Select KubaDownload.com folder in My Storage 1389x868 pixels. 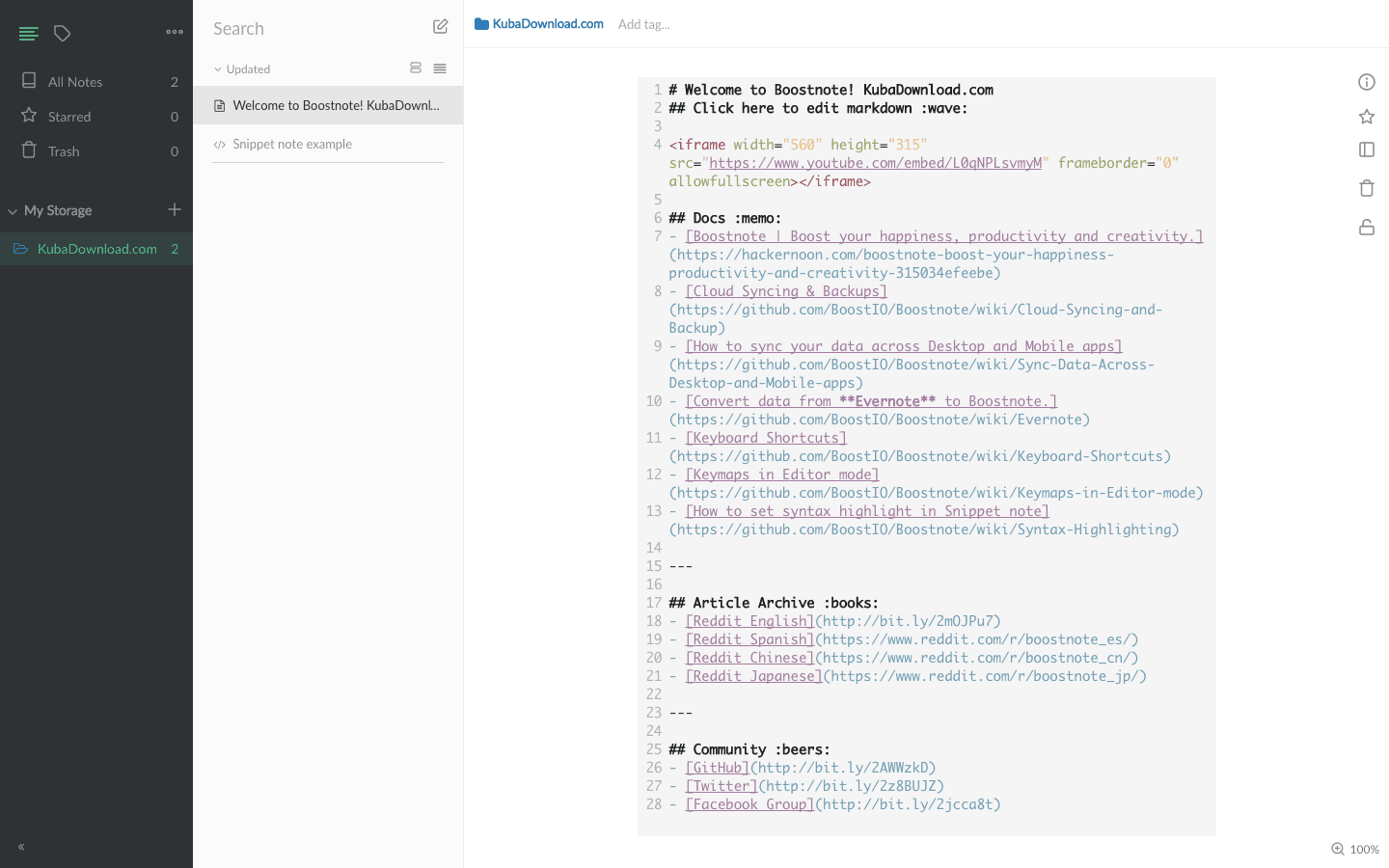96,249
